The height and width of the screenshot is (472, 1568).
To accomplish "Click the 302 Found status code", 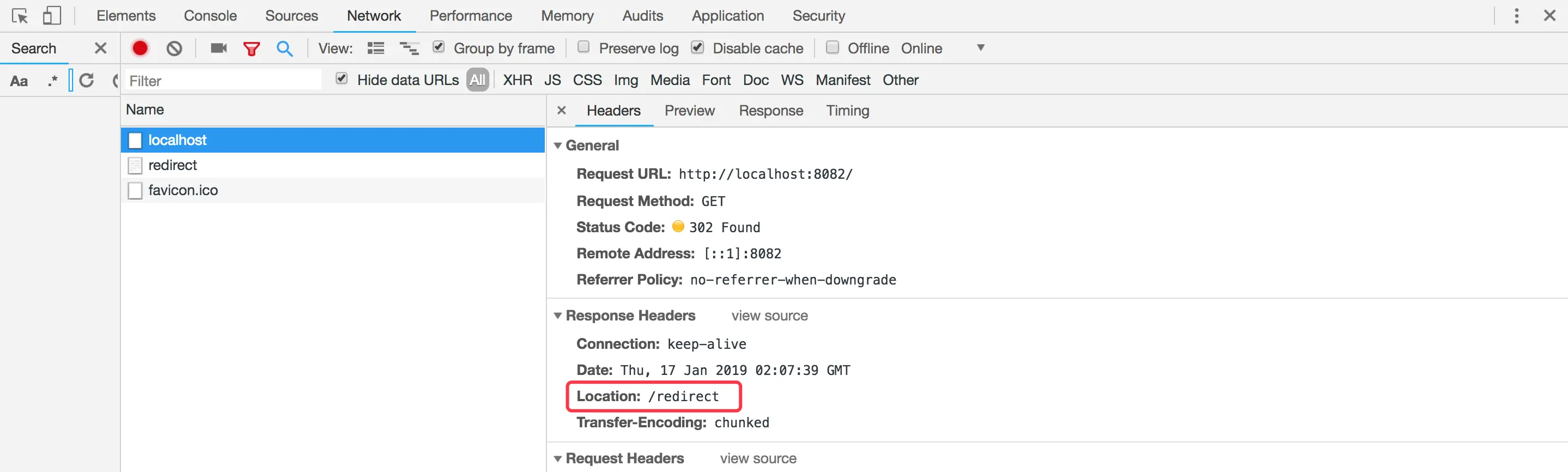I will click(x=725, y=228).
